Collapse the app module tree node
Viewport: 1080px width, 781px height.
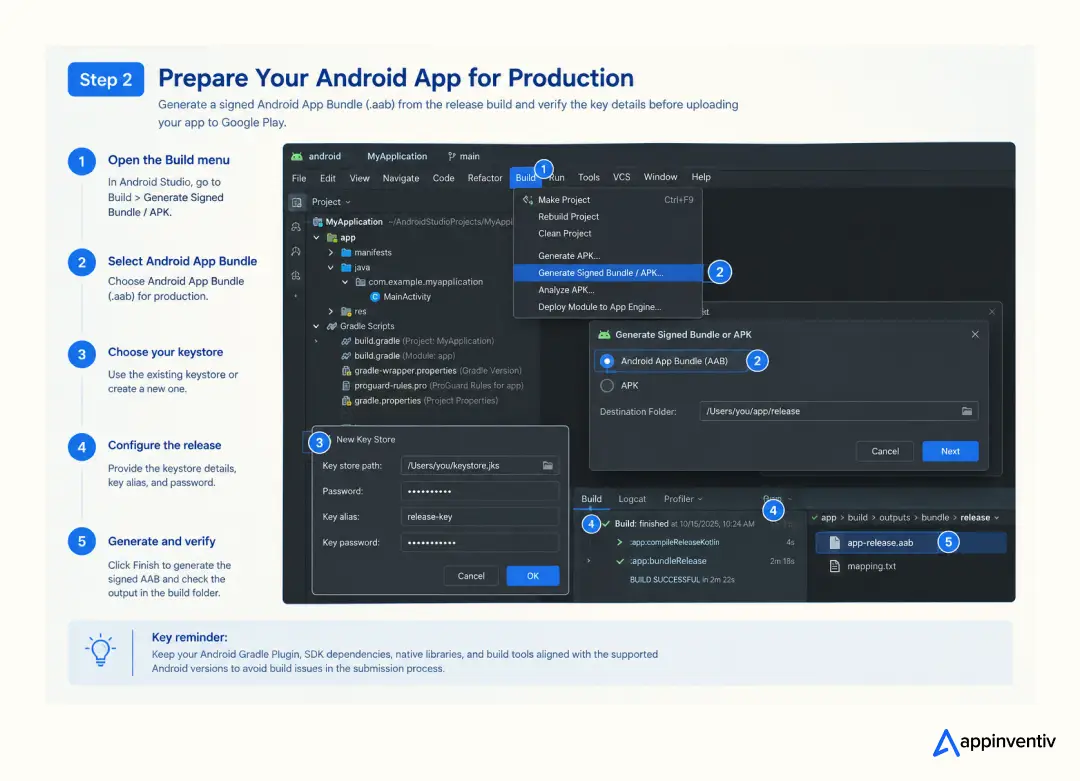click(x=317, y=238)
